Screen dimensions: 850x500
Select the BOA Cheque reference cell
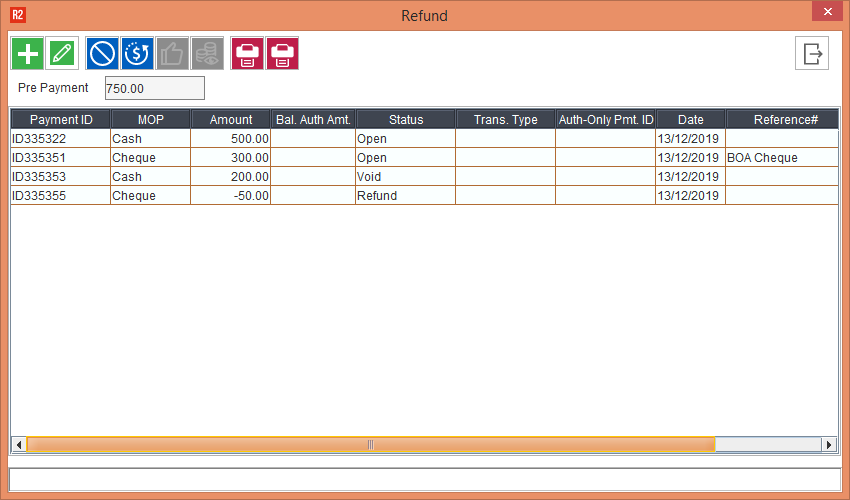780,158
